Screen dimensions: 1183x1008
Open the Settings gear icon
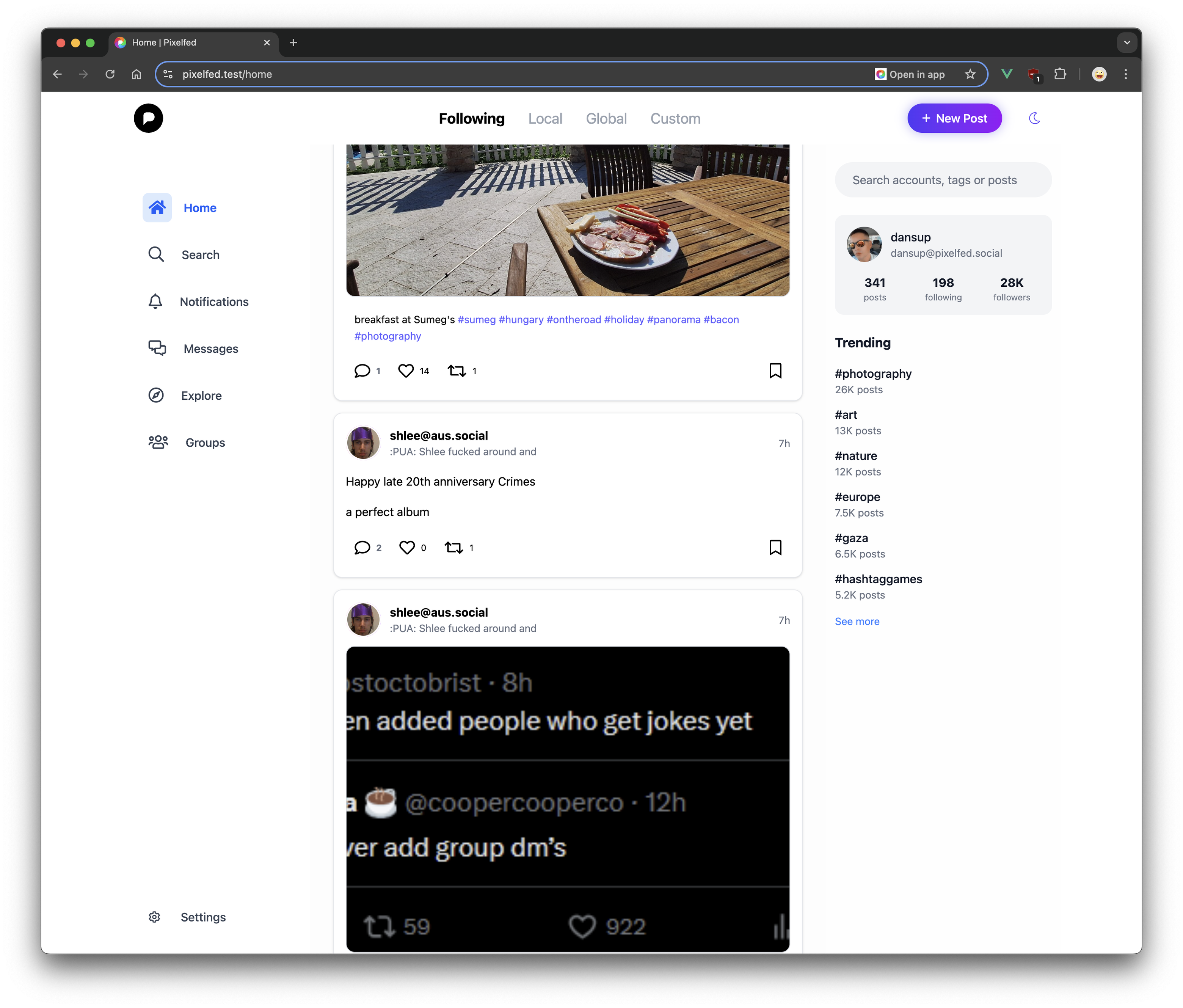154,917
